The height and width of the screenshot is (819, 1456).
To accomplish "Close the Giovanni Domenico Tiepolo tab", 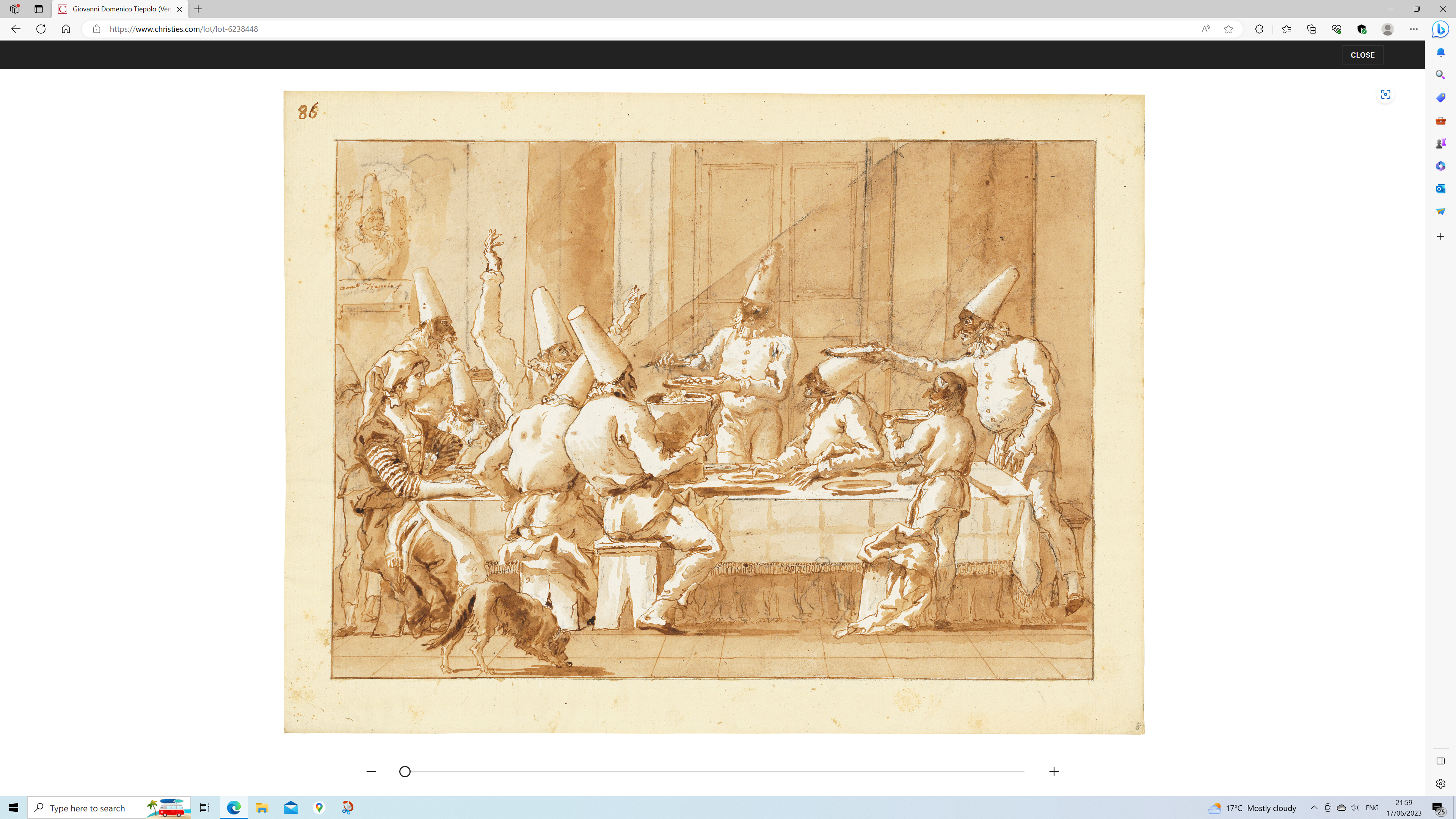I will (179, 9).
